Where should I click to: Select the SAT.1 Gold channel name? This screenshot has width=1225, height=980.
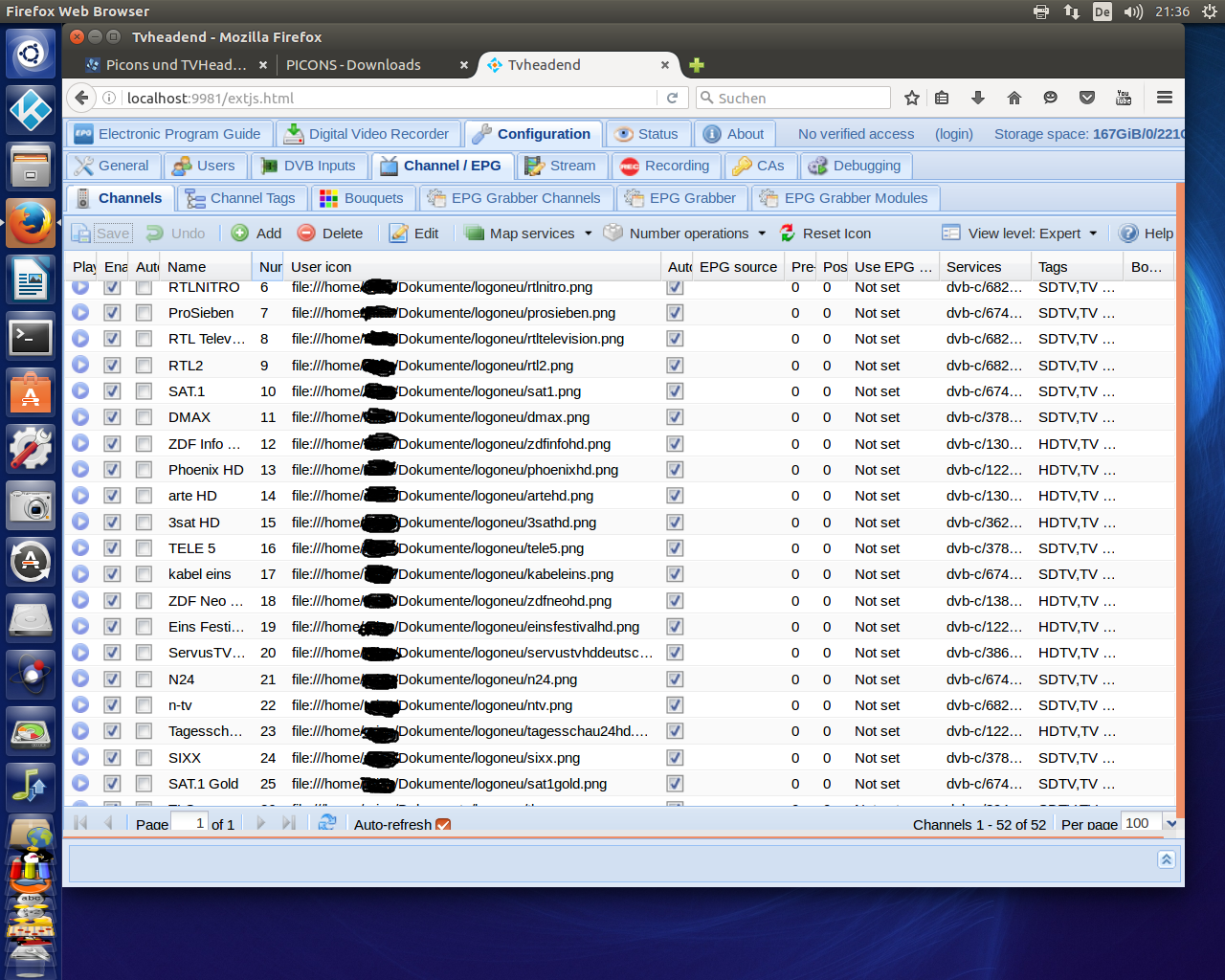pos(203,784)
